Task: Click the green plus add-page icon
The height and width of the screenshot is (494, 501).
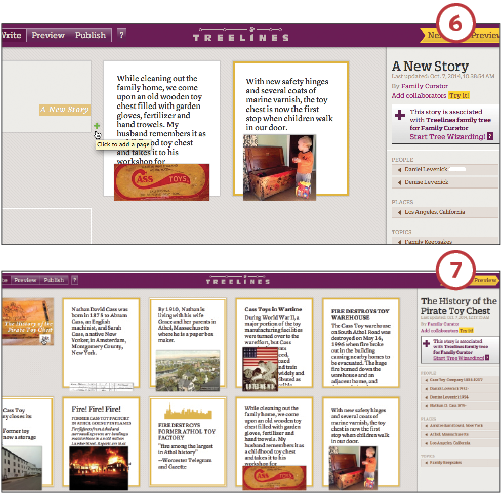Action: (97, 126)
